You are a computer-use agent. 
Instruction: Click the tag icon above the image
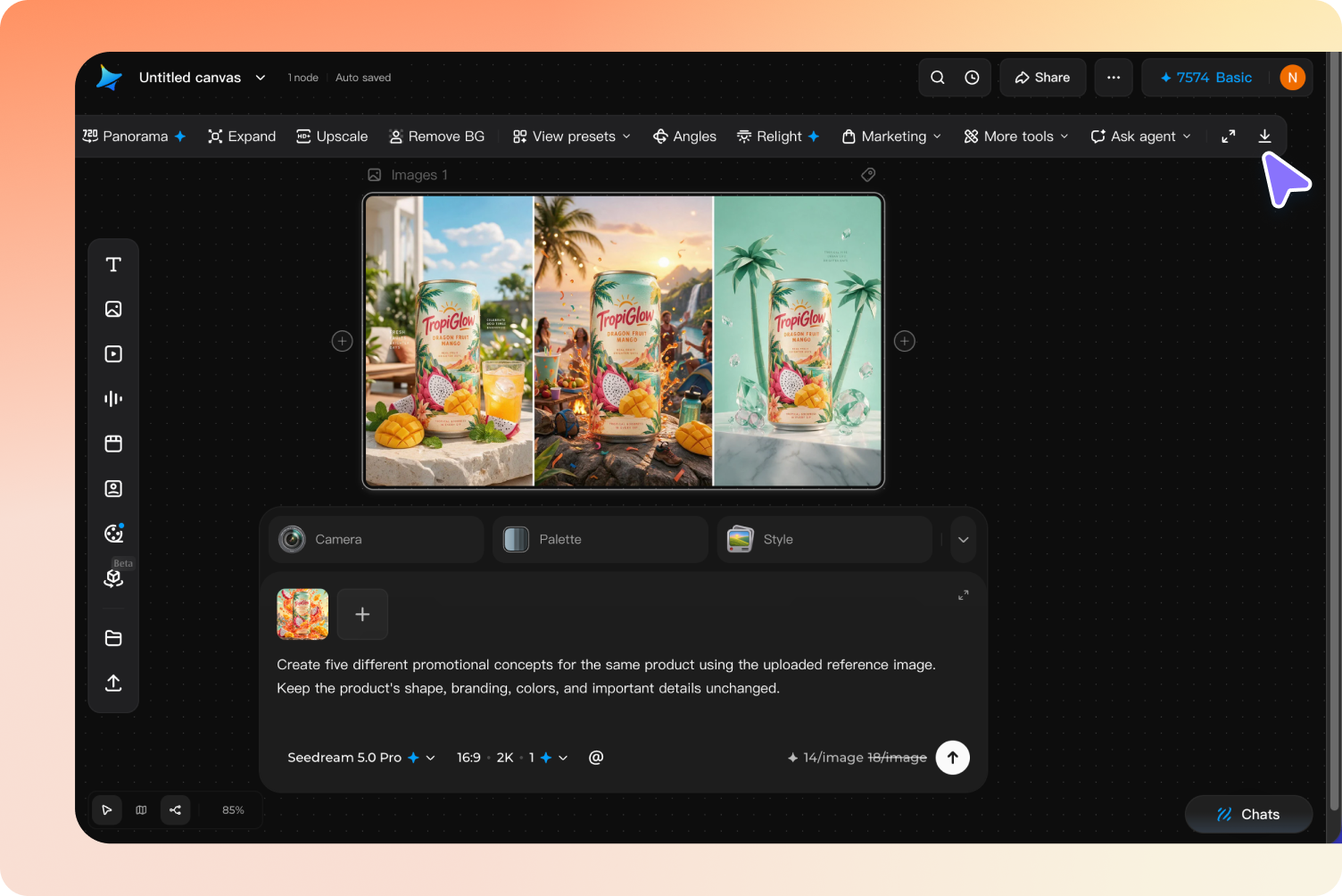(x=868, y=175)
